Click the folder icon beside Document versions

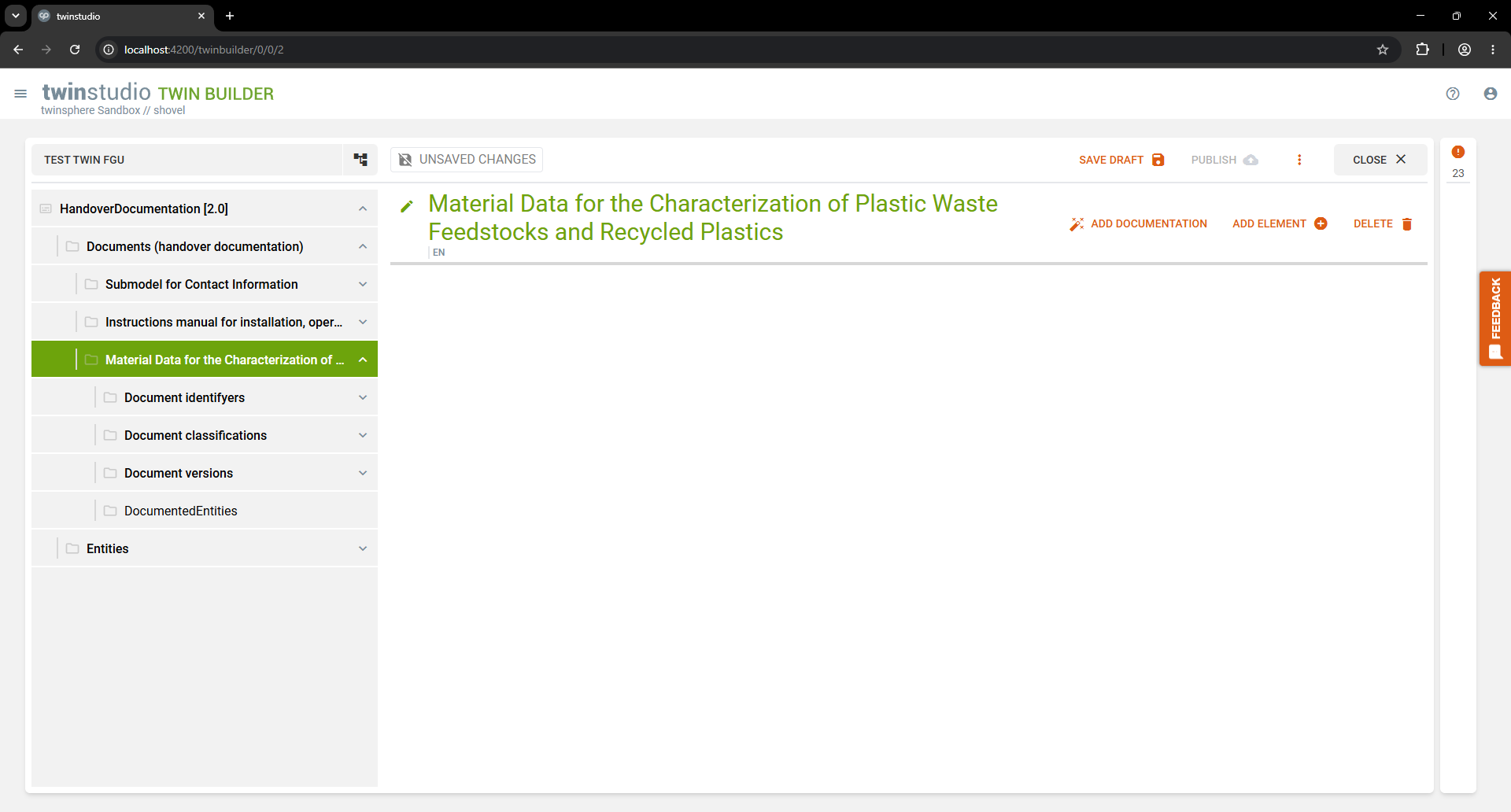110,473
